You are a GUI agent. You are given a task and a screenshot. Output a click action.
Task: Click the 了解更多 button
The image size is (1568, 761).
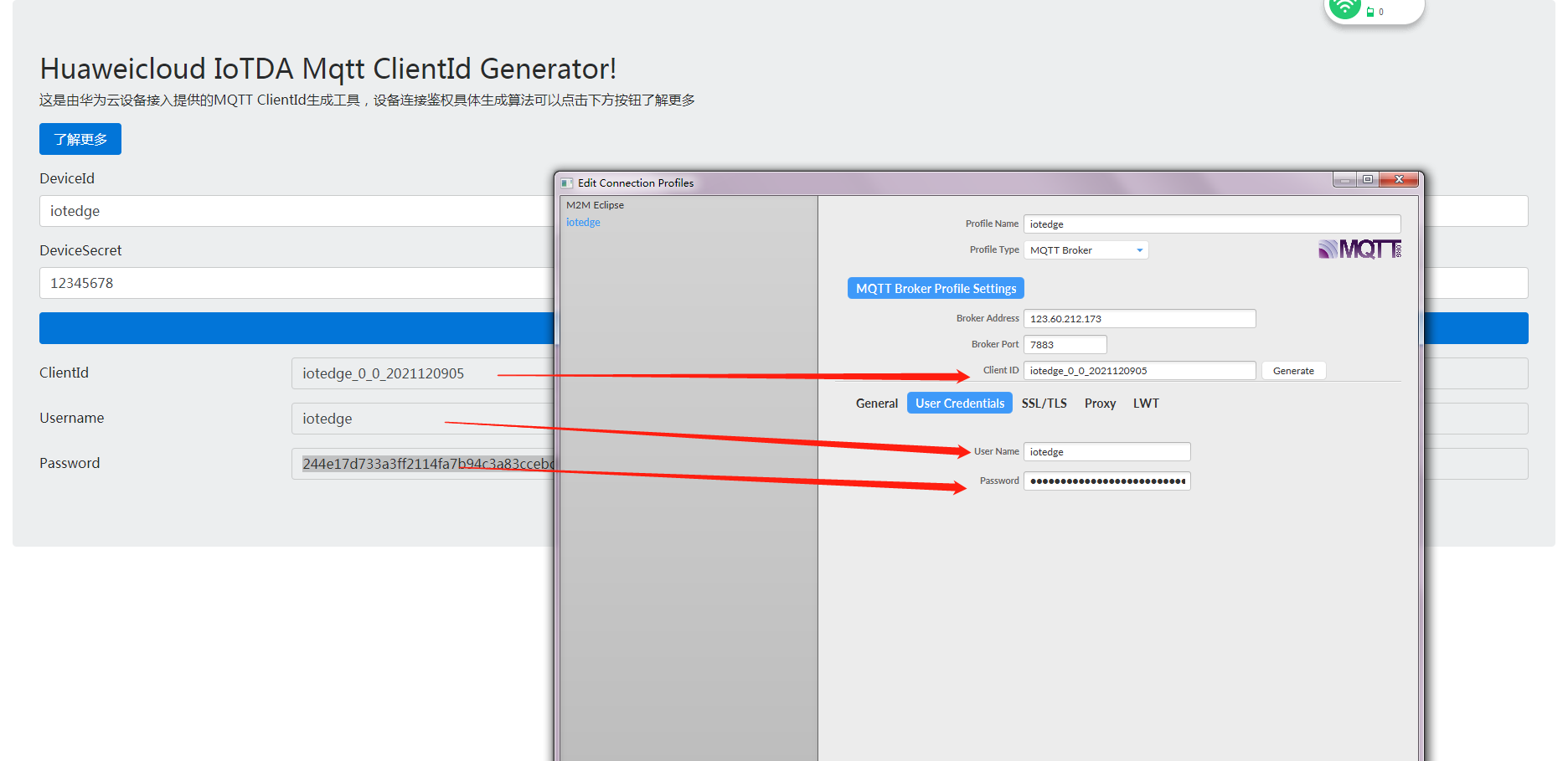[80, 139]
